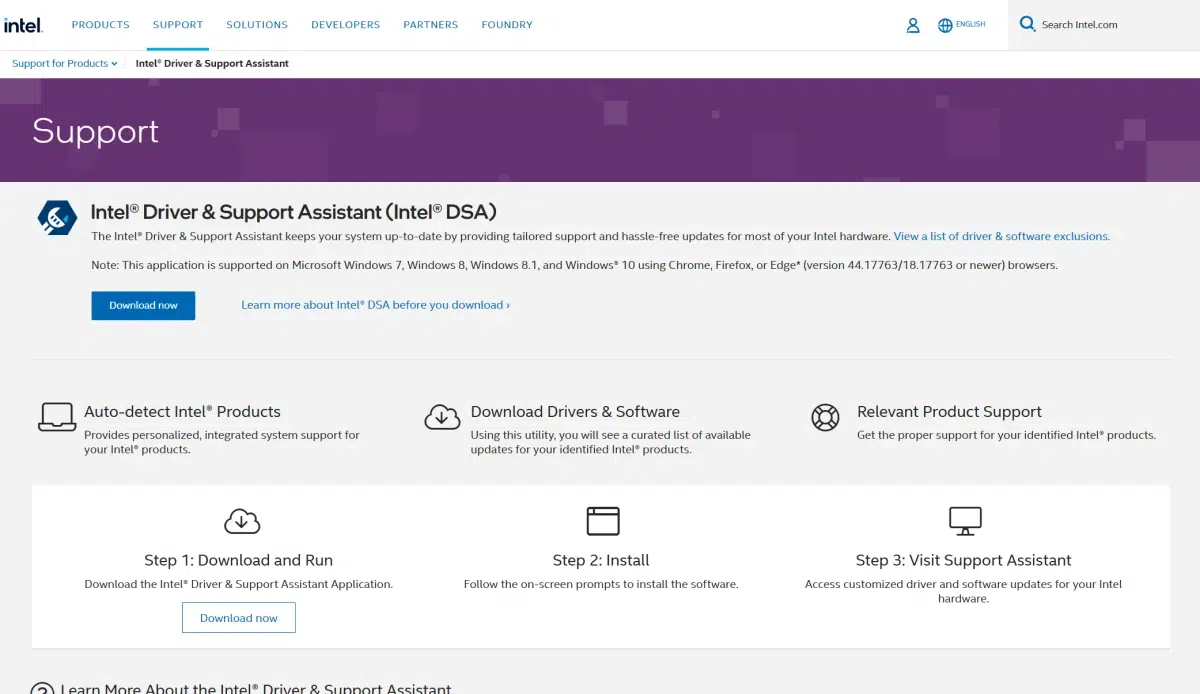Click the Step 3: Visit Support Assistant heading

(963, 560)
